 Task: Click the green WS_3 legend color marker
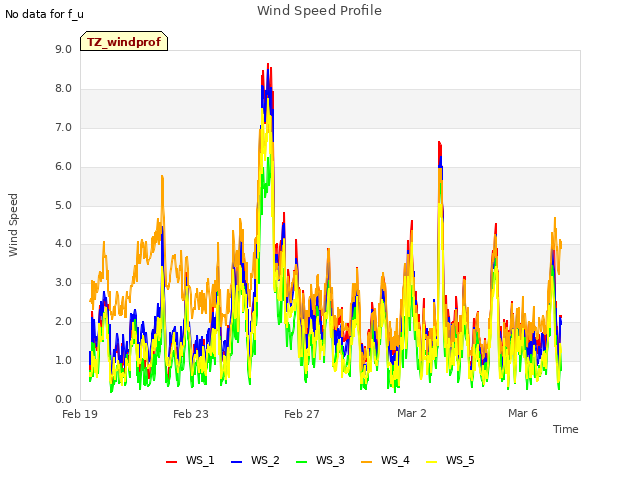pos(302,462)
